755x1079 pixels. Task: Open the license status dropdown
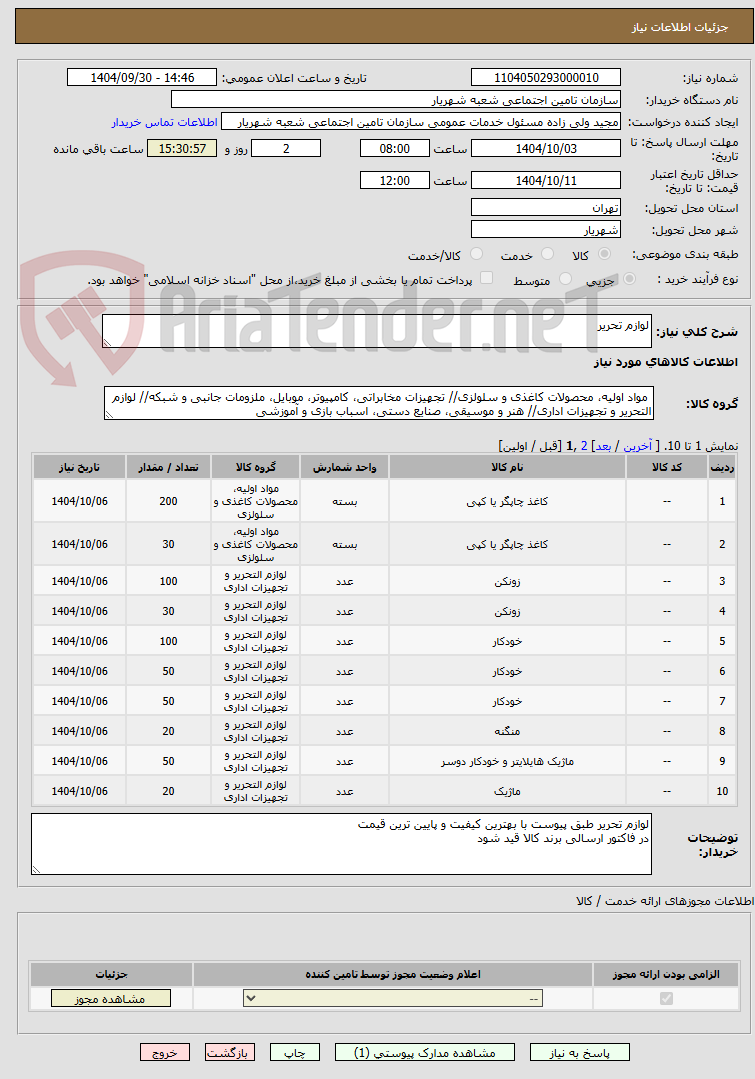coord(392,998)
